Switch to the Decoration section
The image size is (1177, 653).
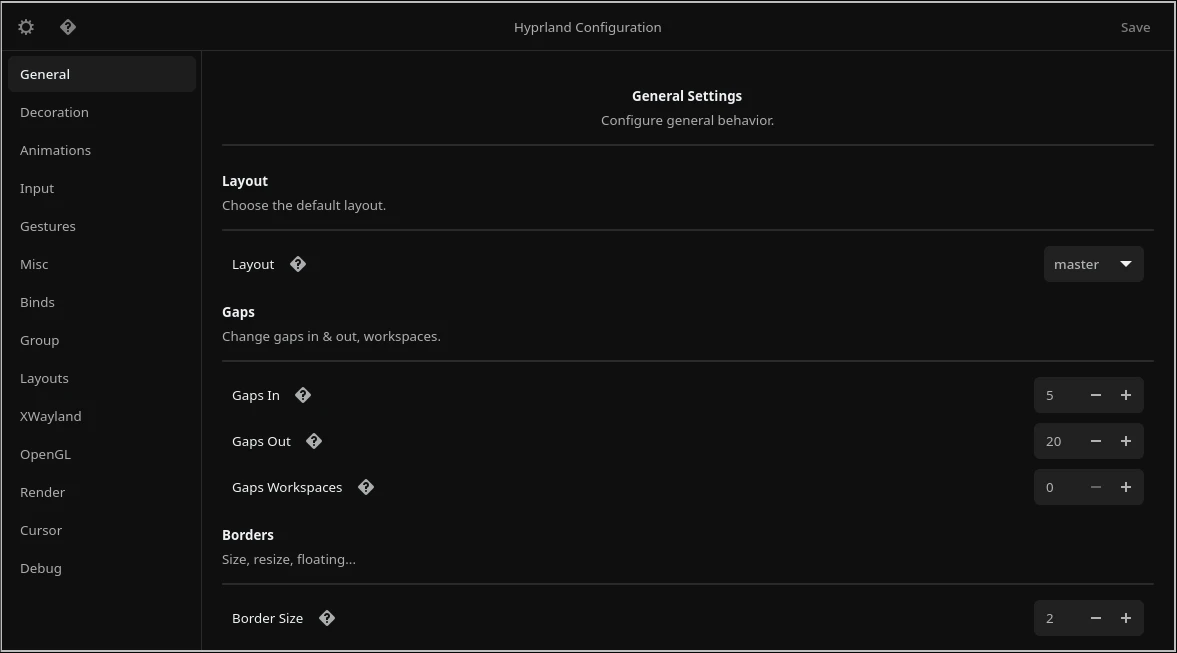coord(54,112)
